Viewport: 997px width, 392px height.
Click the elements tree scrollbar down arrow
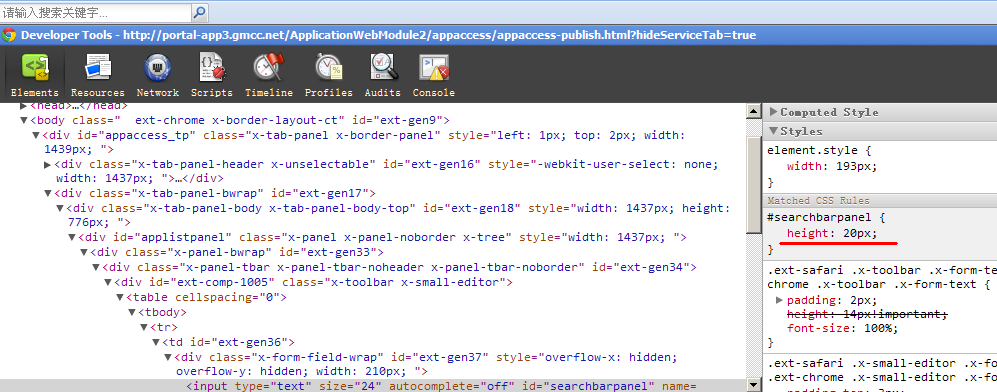[x=753, y=385]
